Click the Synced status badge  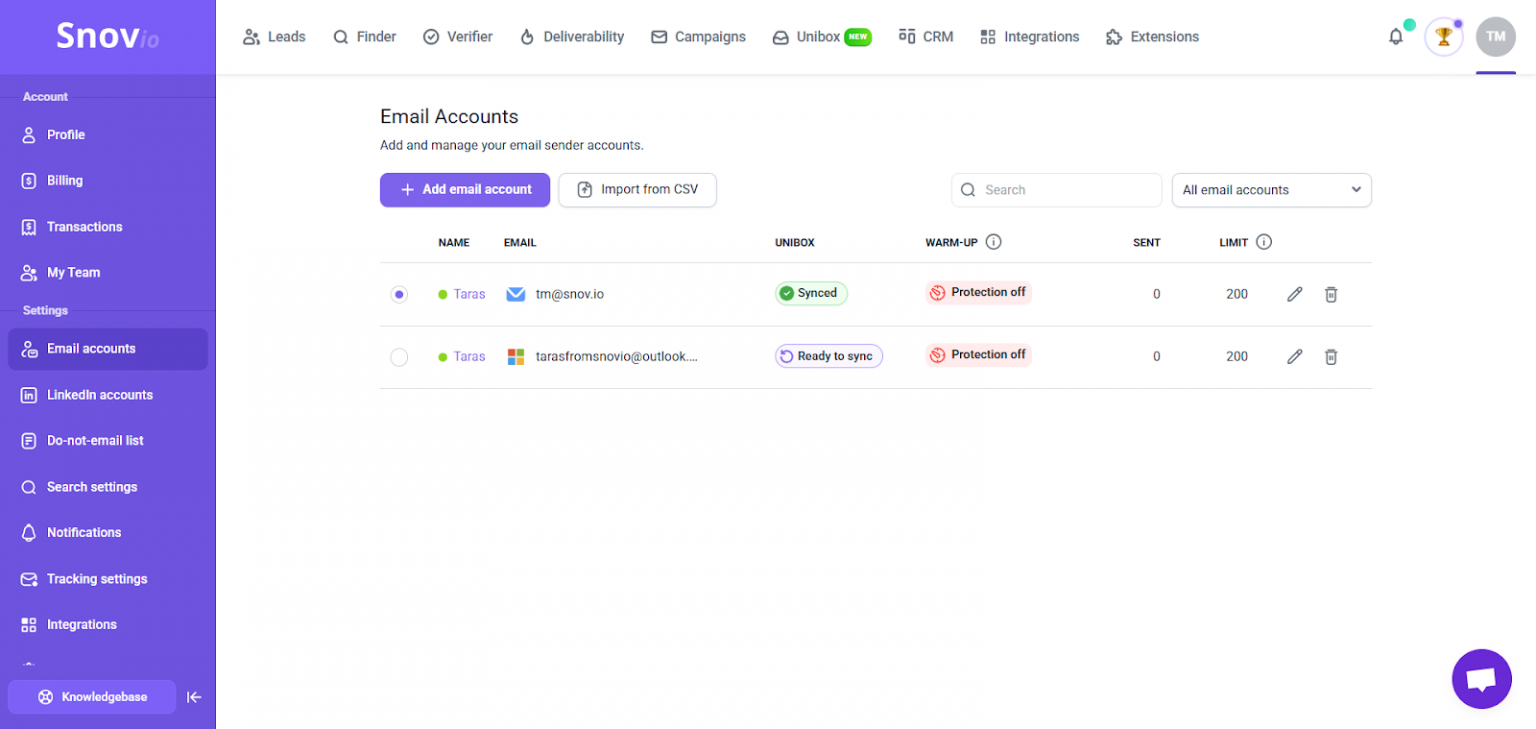click(x=811, y=293)
